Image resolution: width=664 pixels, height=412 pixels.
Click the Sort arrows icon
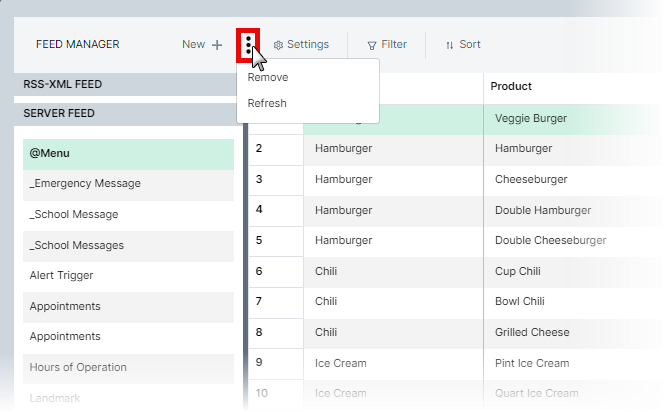pyautogui.click(x=450, y=45)
